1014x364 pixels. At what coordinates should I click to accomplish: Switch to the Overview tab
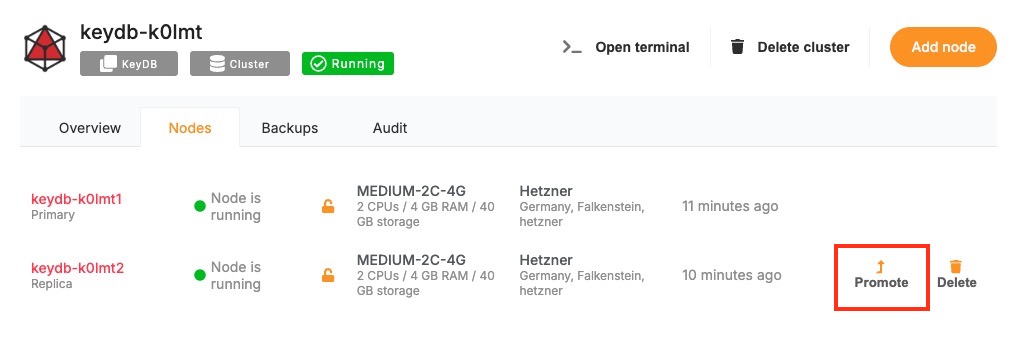click(x=90, y=128)
